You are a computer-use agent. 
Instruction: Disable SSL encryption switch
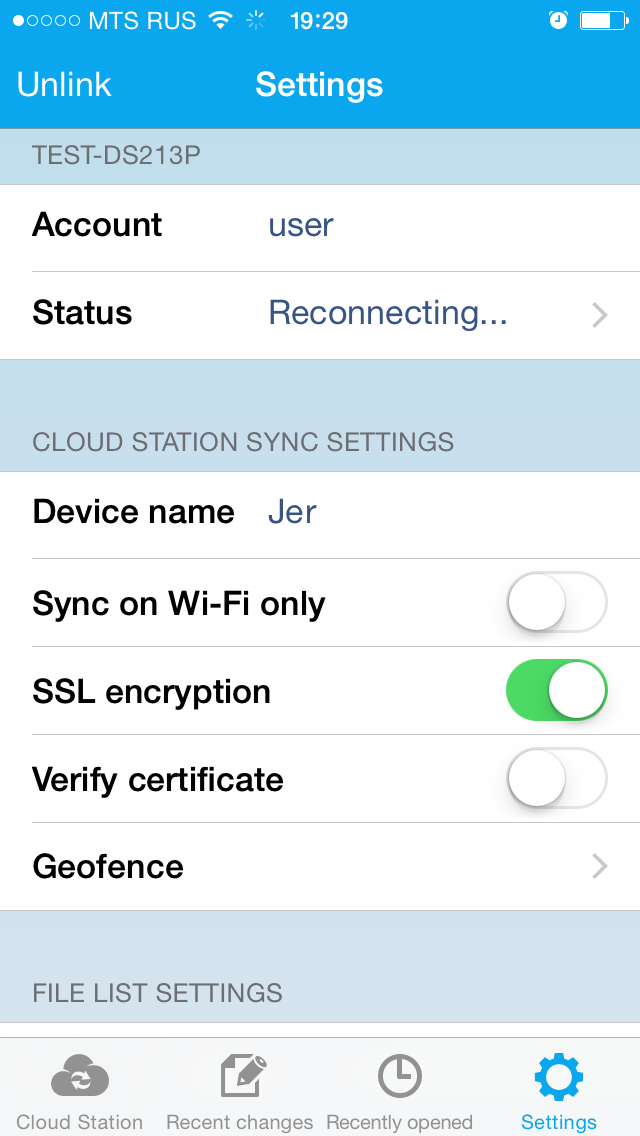pos(557,691)
